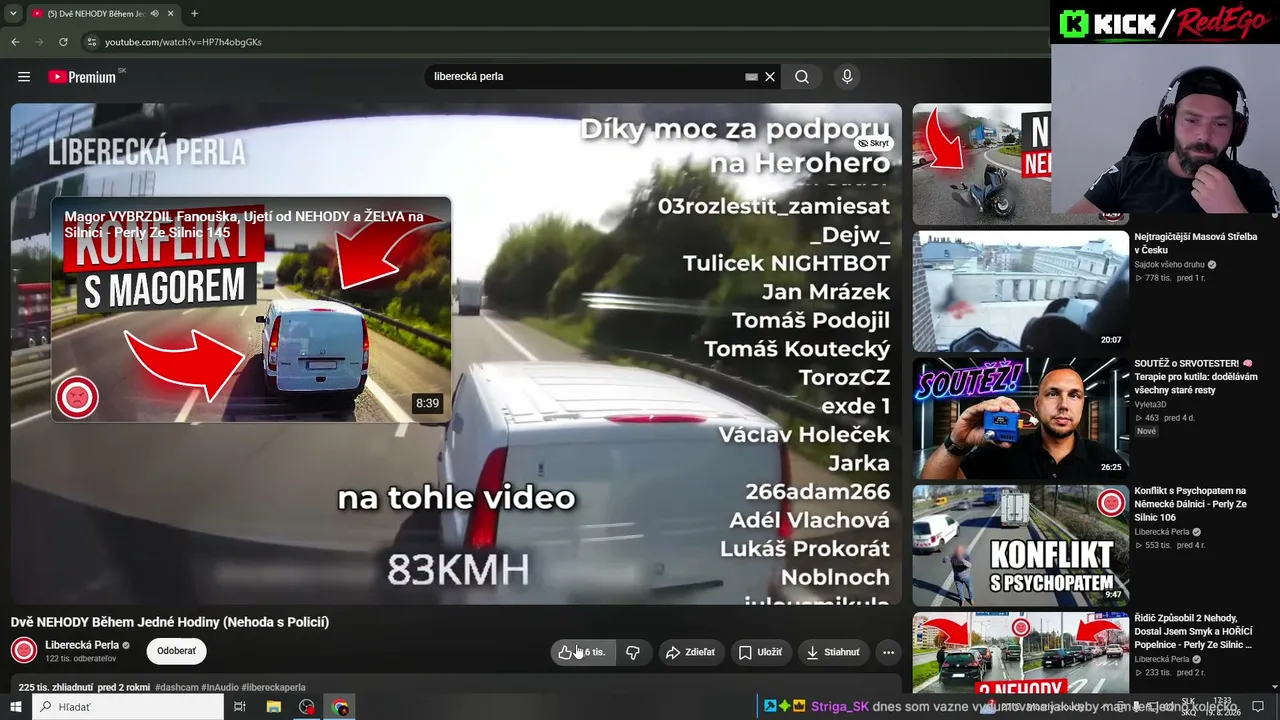The width and height of the screenshot is (1280, 720).
Task: Open 'Konflikt s Psychopatem' video thumbnail
Action: click(x=1020, y=545)
